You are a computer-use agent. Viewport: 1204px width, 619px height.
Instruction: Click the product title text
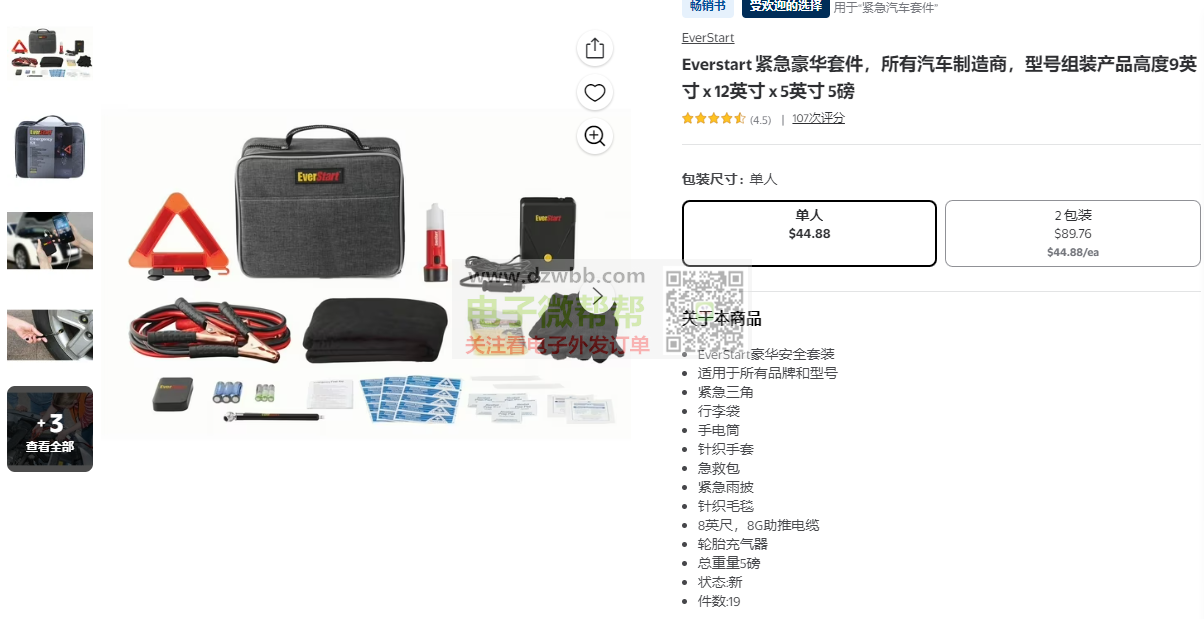pos(939,78)
